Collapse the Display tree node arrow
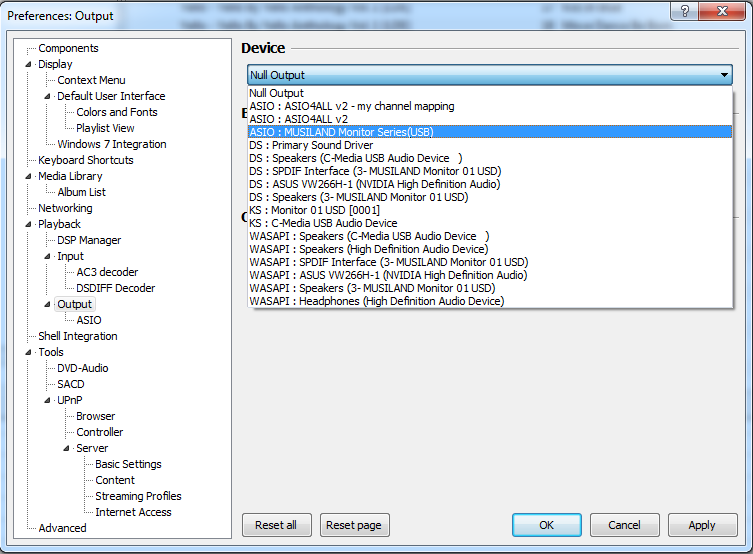 (28, 64)
